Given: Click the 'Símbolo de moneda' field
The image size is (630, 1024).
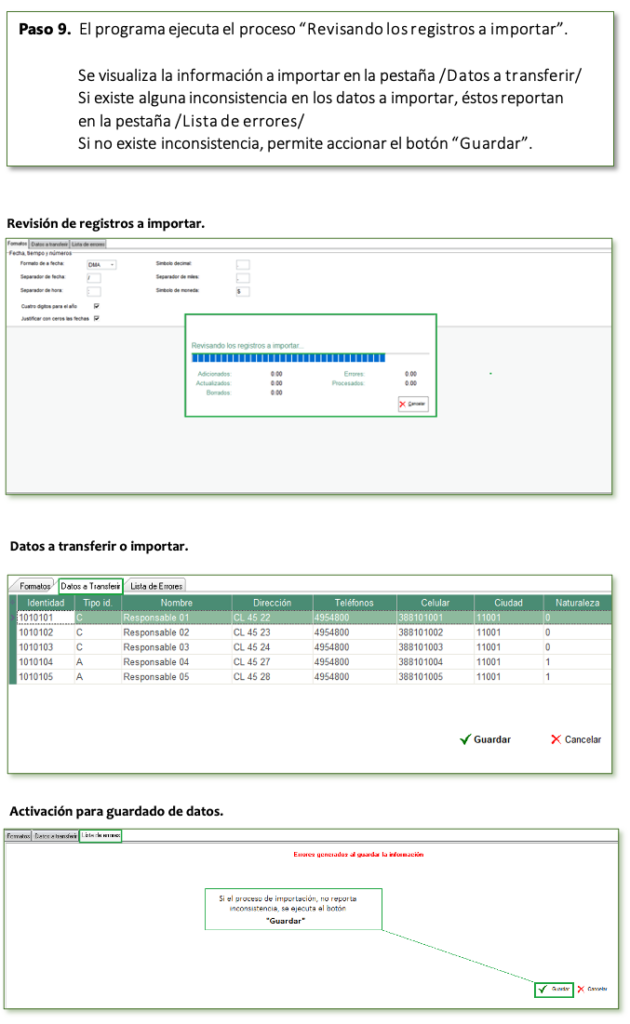Looking at the screenshot, I should [x=242, y=291].
